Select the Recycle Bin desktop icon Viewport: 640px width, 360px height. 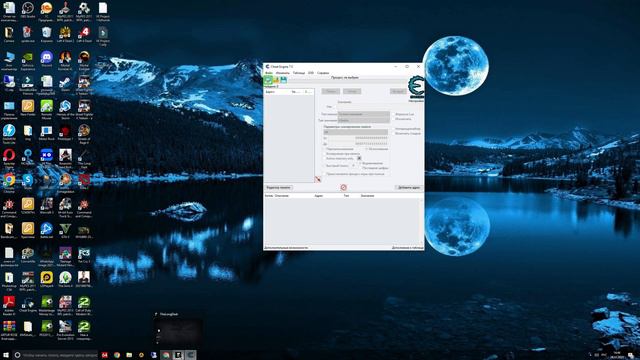click(x=47, y=33)
